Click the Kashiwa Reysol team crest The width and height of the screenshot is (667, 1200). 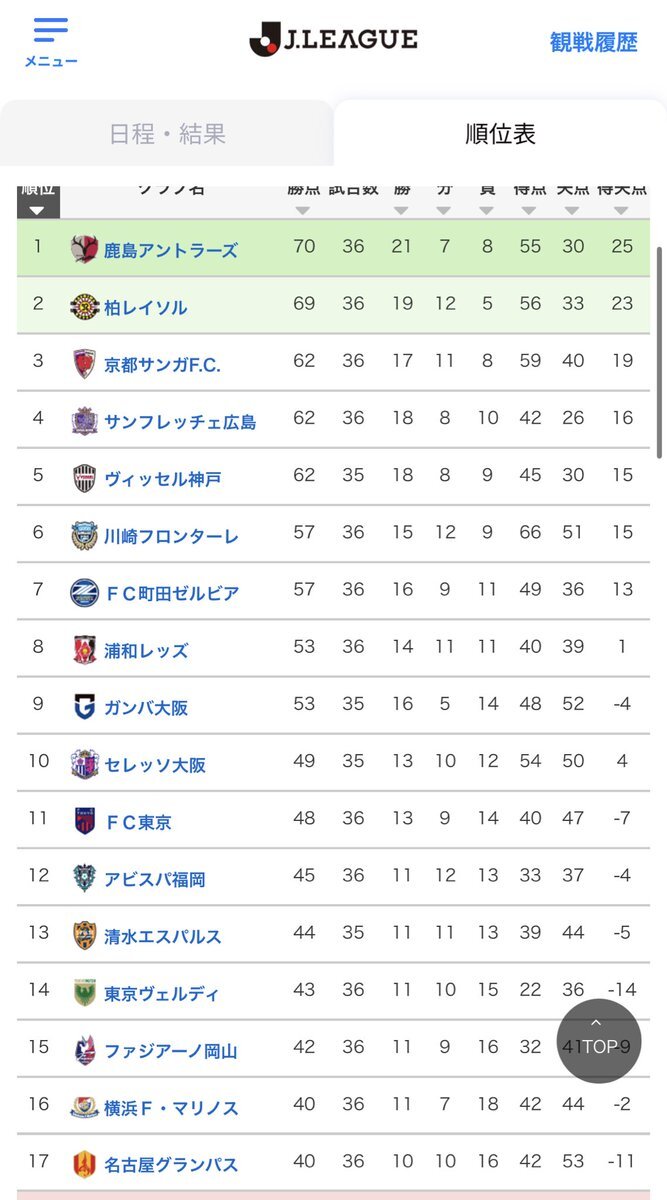click(x=84, y=307)
